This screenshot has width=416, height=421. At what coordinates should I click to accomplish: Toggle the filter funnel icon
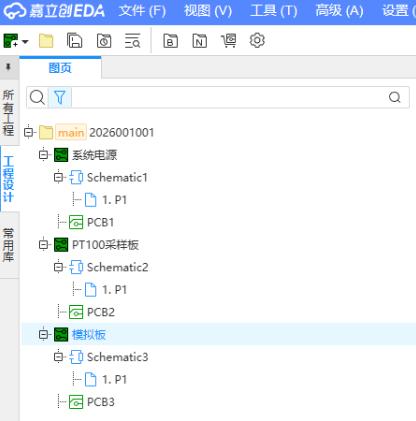pyautogui.click(x=60, y=97)
